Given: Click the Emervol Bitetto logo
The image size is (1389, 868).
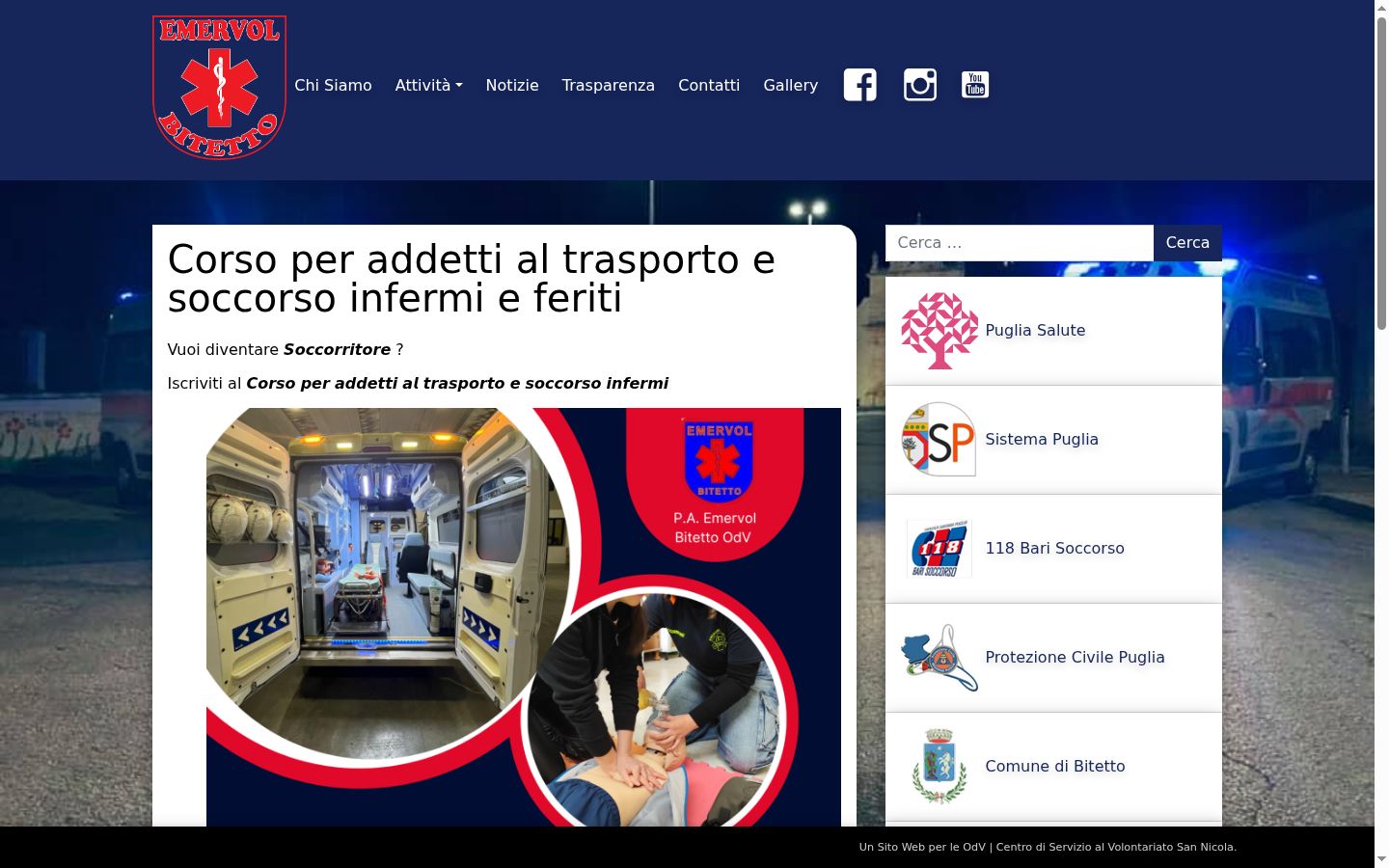Looking at the screenshot, I should [x=219, y=87].
